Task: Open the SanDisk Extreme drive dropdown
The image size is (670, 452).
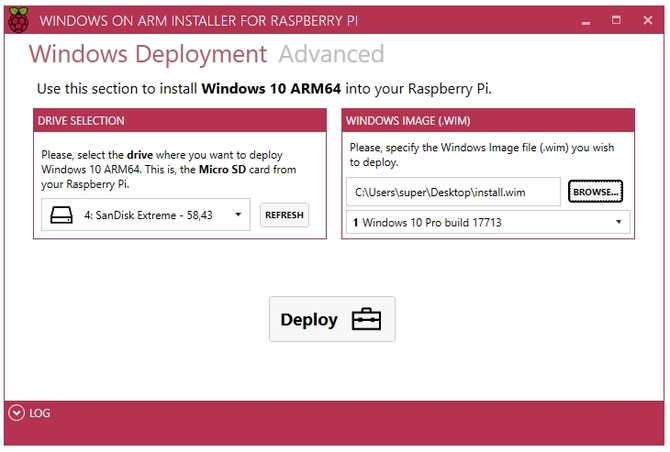Action: click(x=146, y=215)
